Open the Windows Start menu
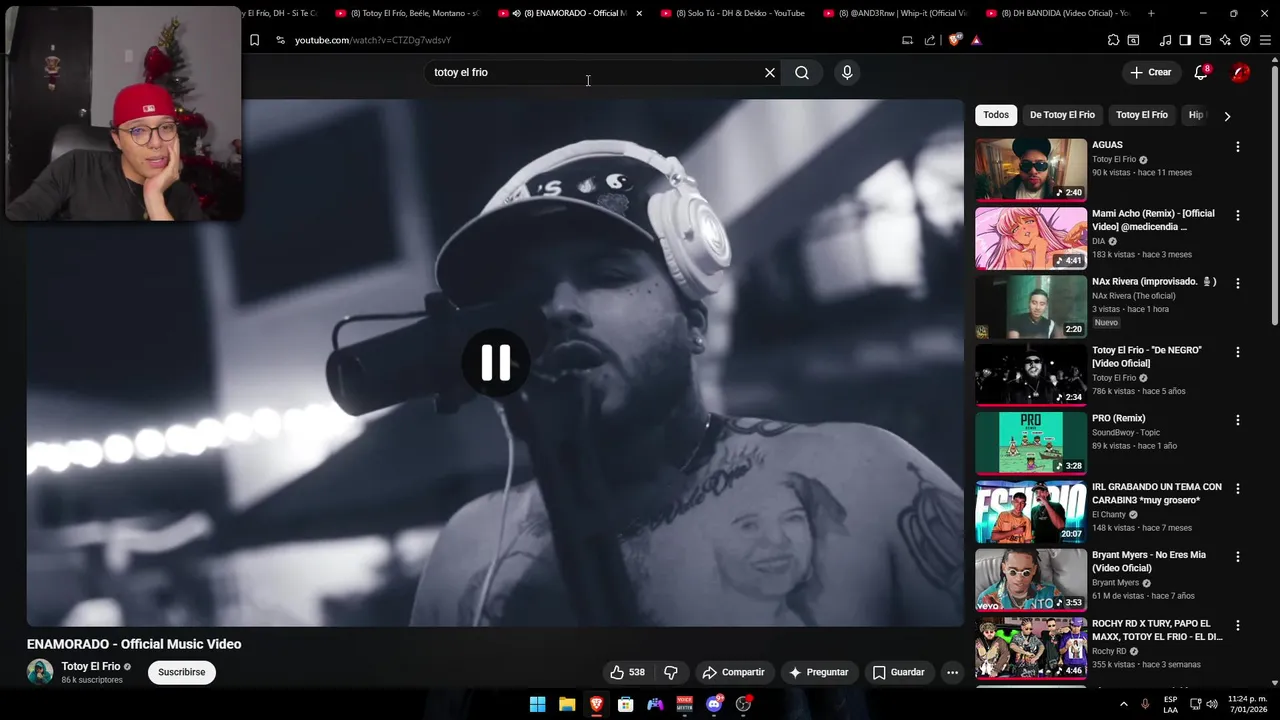This screenshot has width=1280, height=720. point(537,704)
